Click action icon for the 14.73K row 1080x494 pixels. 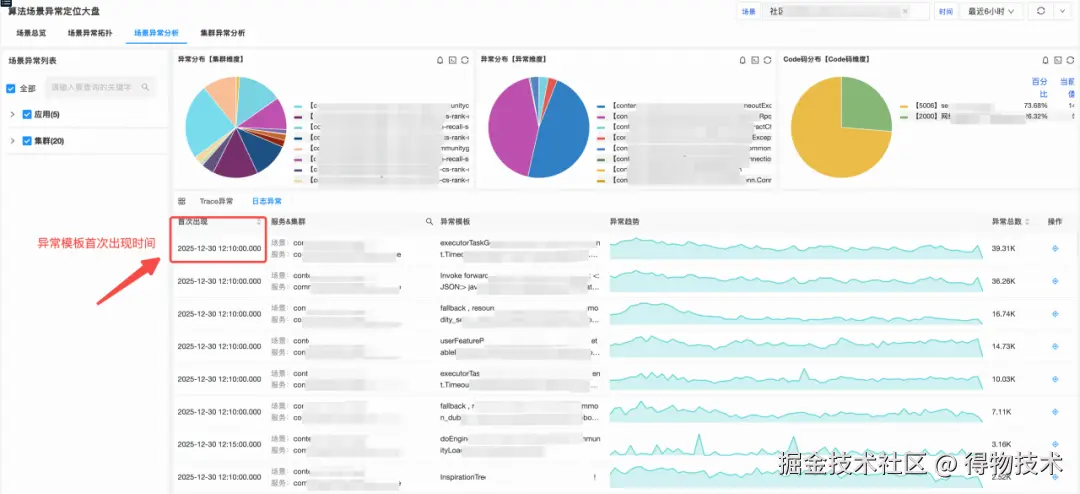[1055, 346]
